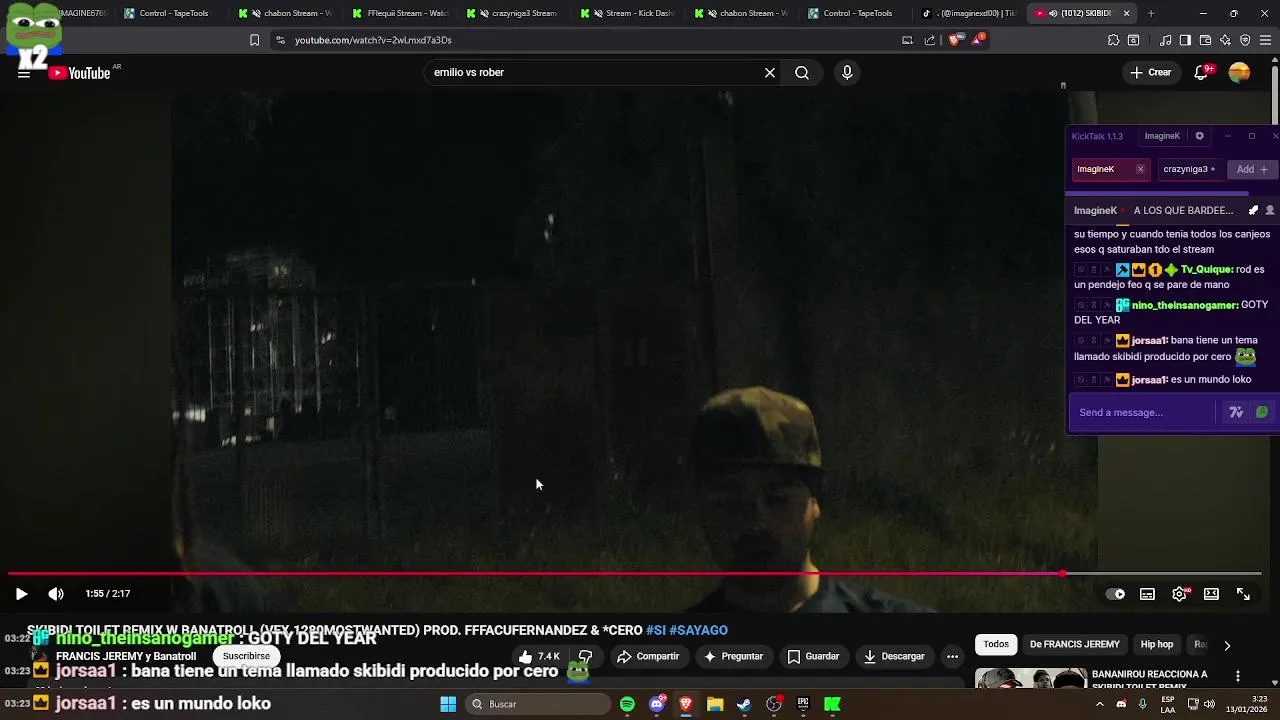
Task: Open KickTalk settings gear
Action: pos(1199,136)
